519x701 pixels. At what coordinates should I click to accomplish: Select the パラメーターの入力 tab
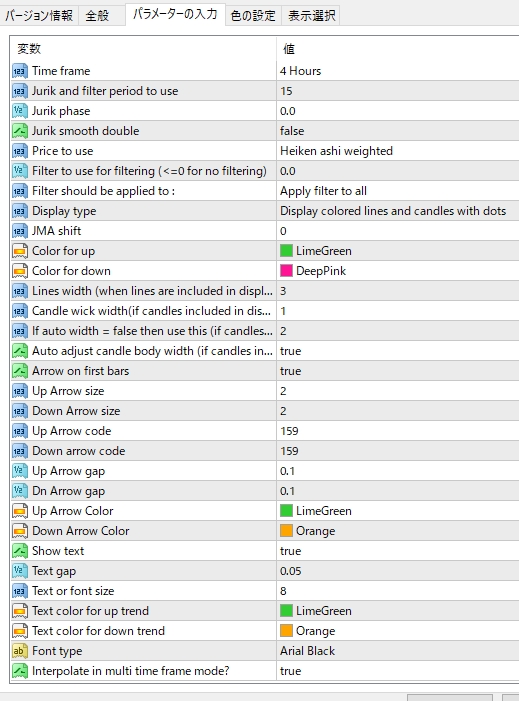[x=175, y=14]
